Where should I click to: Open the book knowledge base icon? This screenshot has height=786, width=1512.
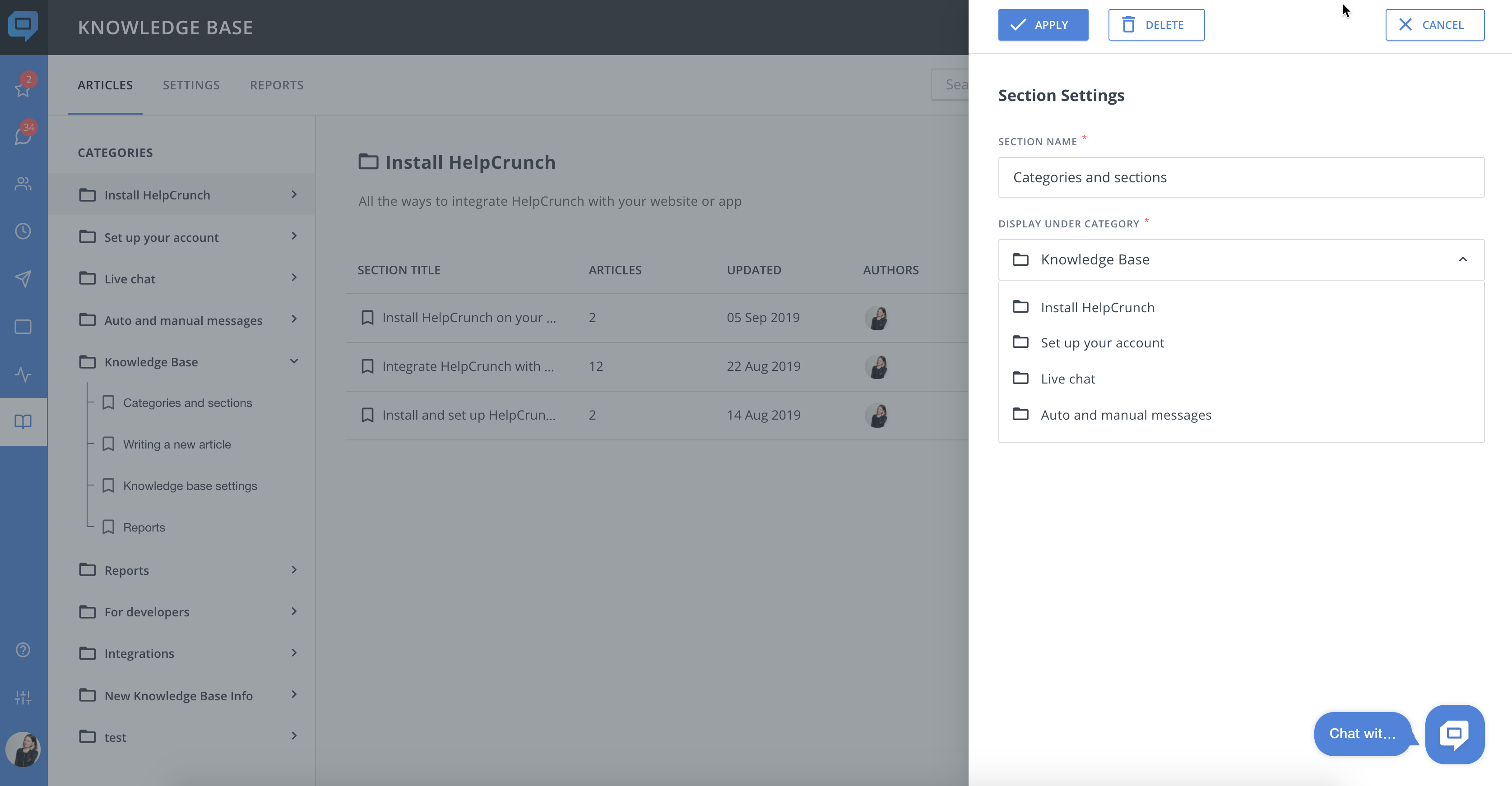click(x=23, y=422)
